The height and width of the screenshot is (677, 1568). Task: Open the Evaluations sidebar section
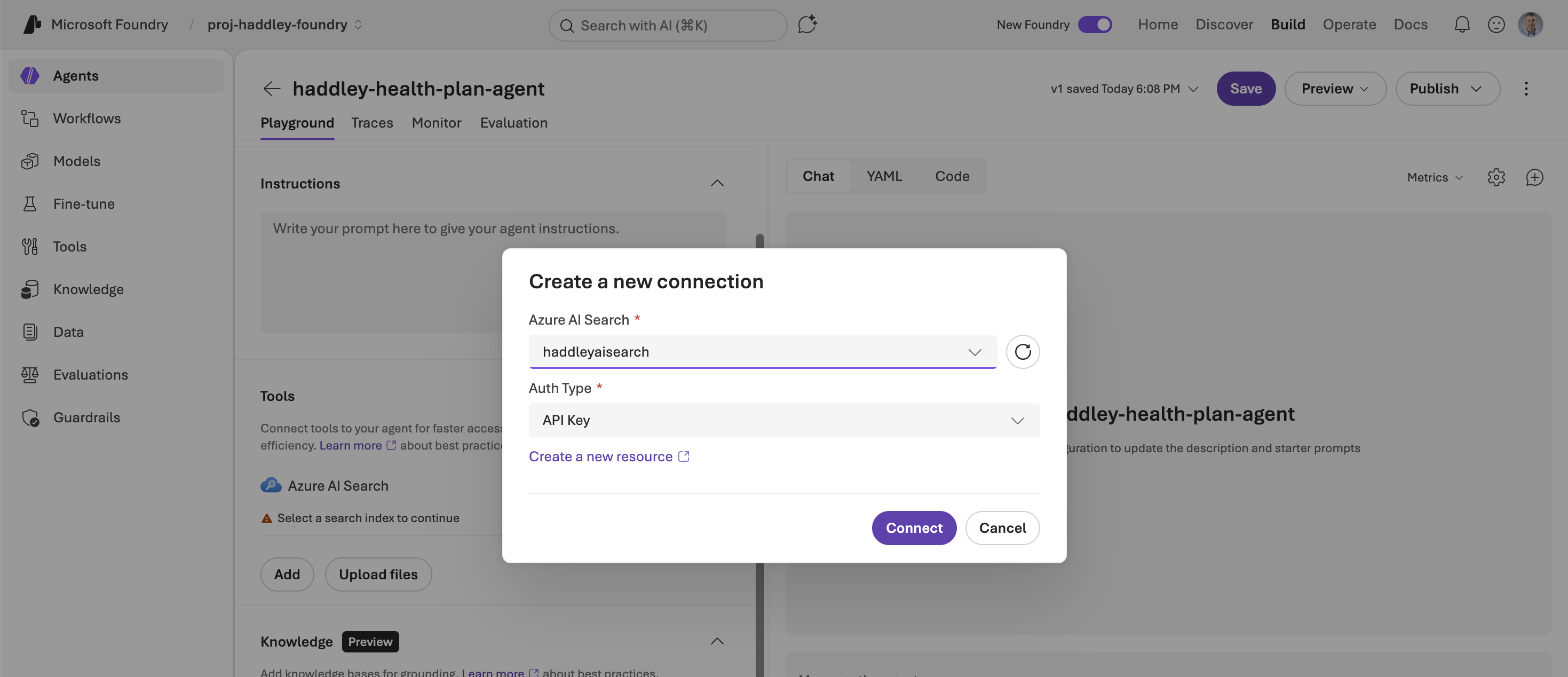(x=90, y=374)
